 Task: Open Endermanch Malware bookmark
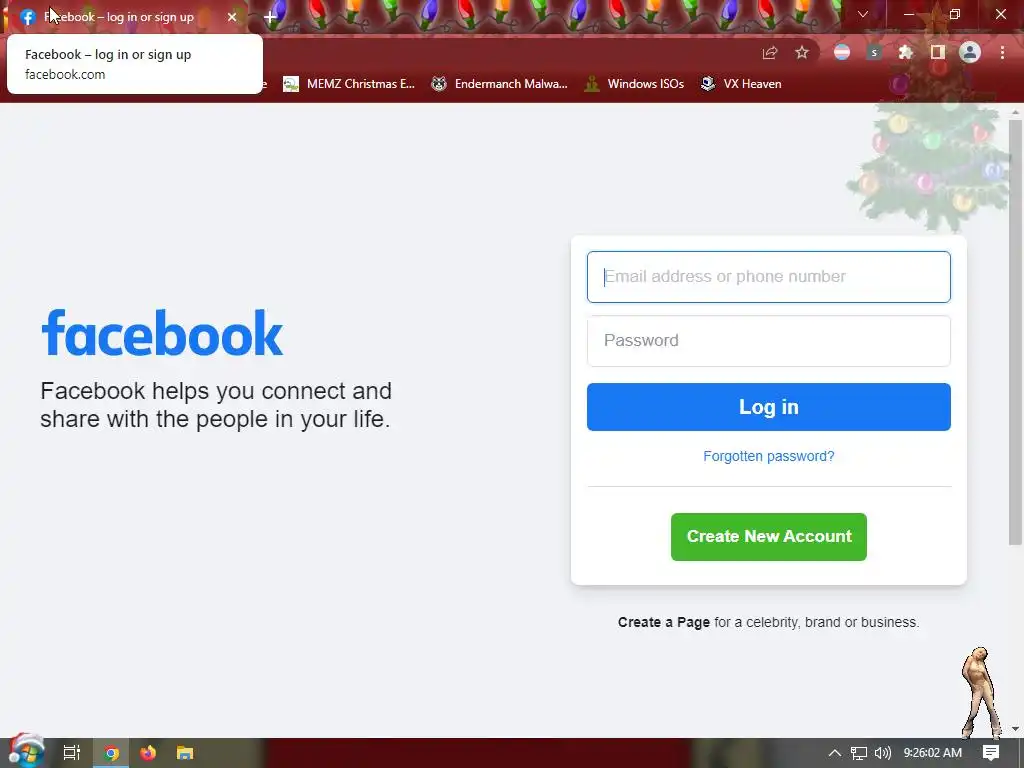pos(499,84)
